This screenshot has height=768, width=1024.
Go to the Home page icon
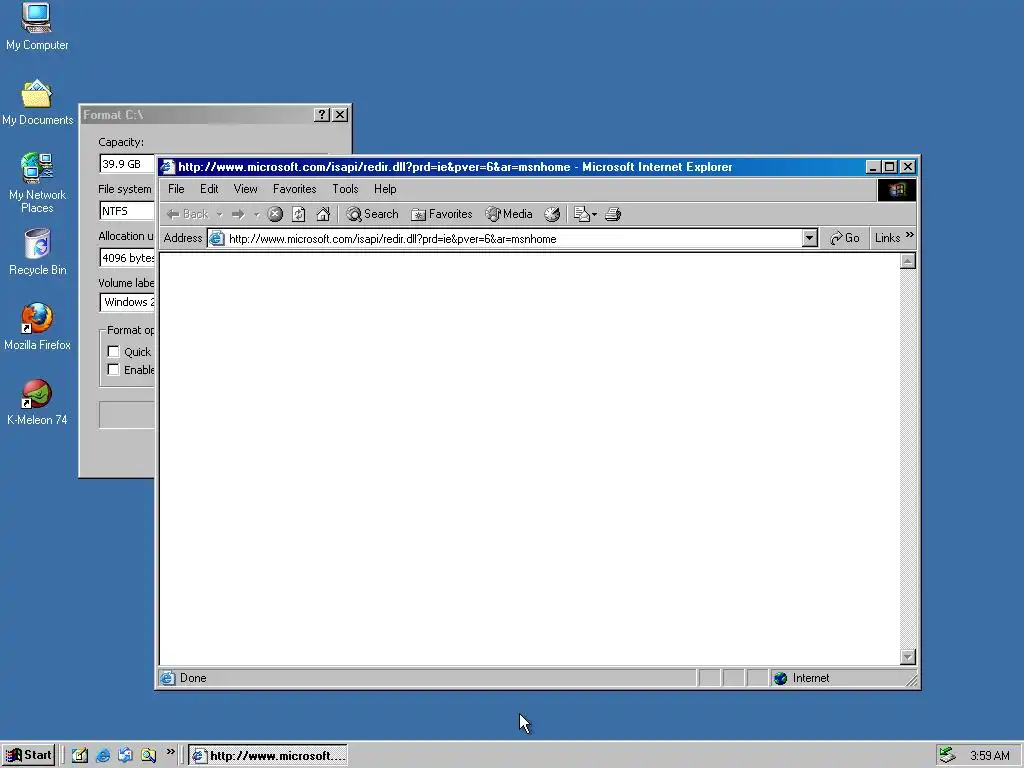coord(323,214)
